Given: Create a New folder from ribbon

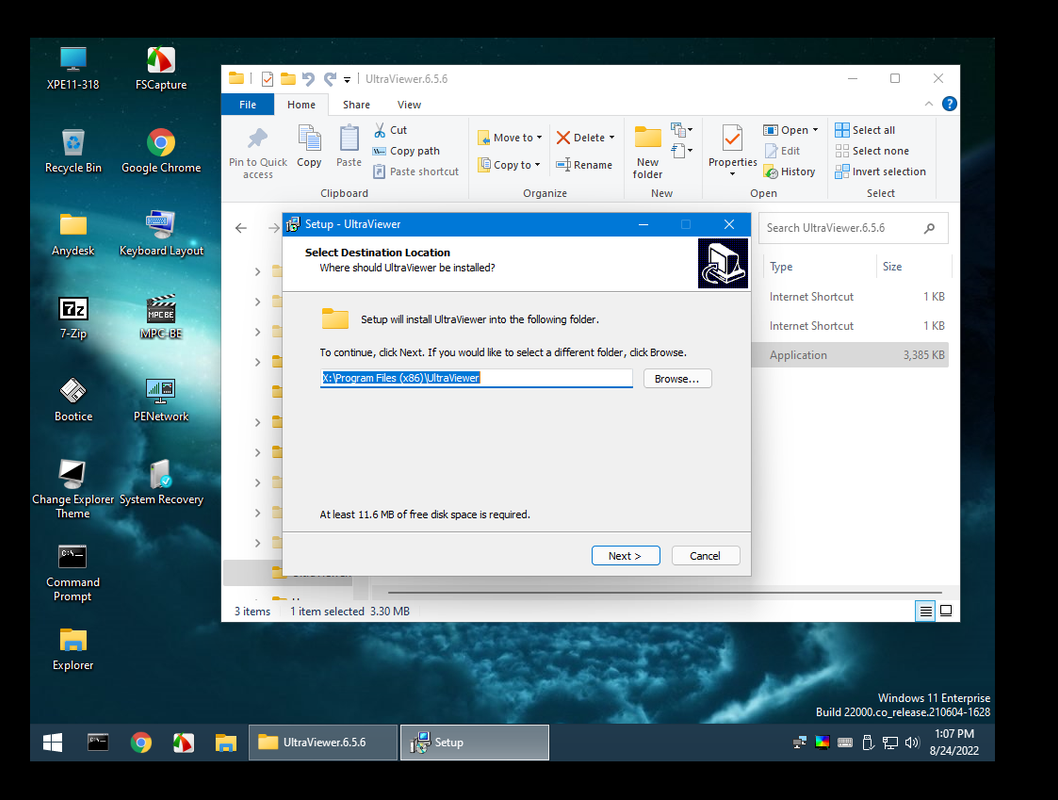Looking at the screenshot, I should [x=648, y=153].
